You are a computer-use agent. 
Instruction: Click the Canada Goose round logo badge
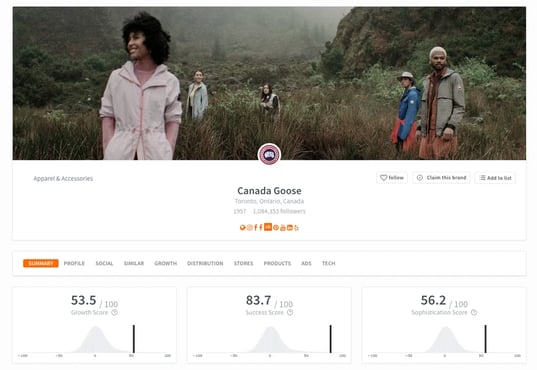point(270,154)
